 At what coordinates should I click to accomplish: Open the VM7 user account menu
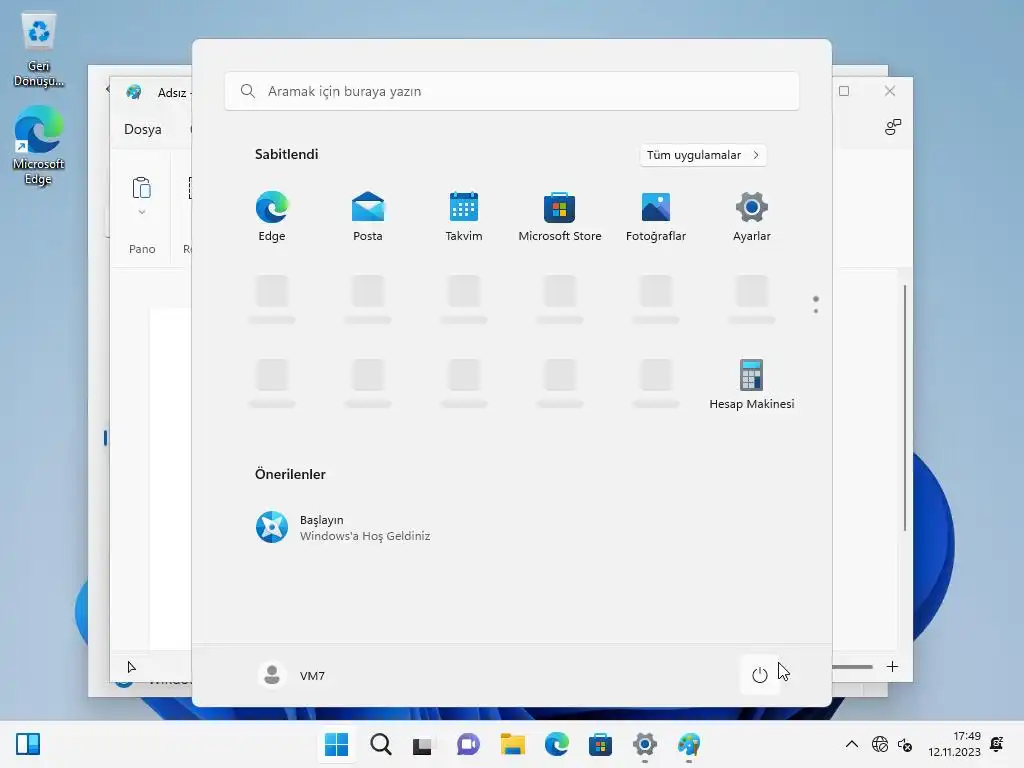click(292, 675)
